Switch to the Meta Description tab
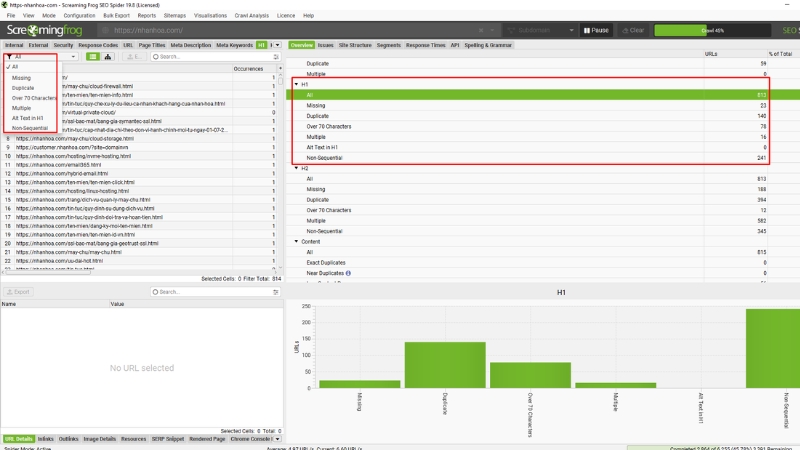Image resolution: width=800 pixels, height=450 pixels. point(190,45)
